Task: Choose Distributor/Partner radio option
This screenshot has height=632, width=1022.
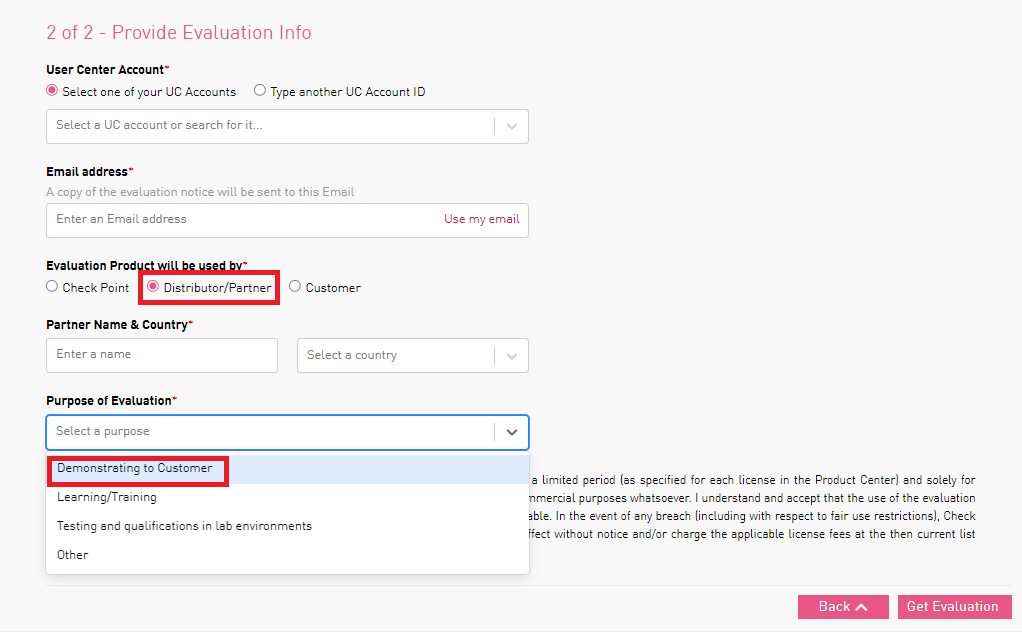Action: click(153, 287)
